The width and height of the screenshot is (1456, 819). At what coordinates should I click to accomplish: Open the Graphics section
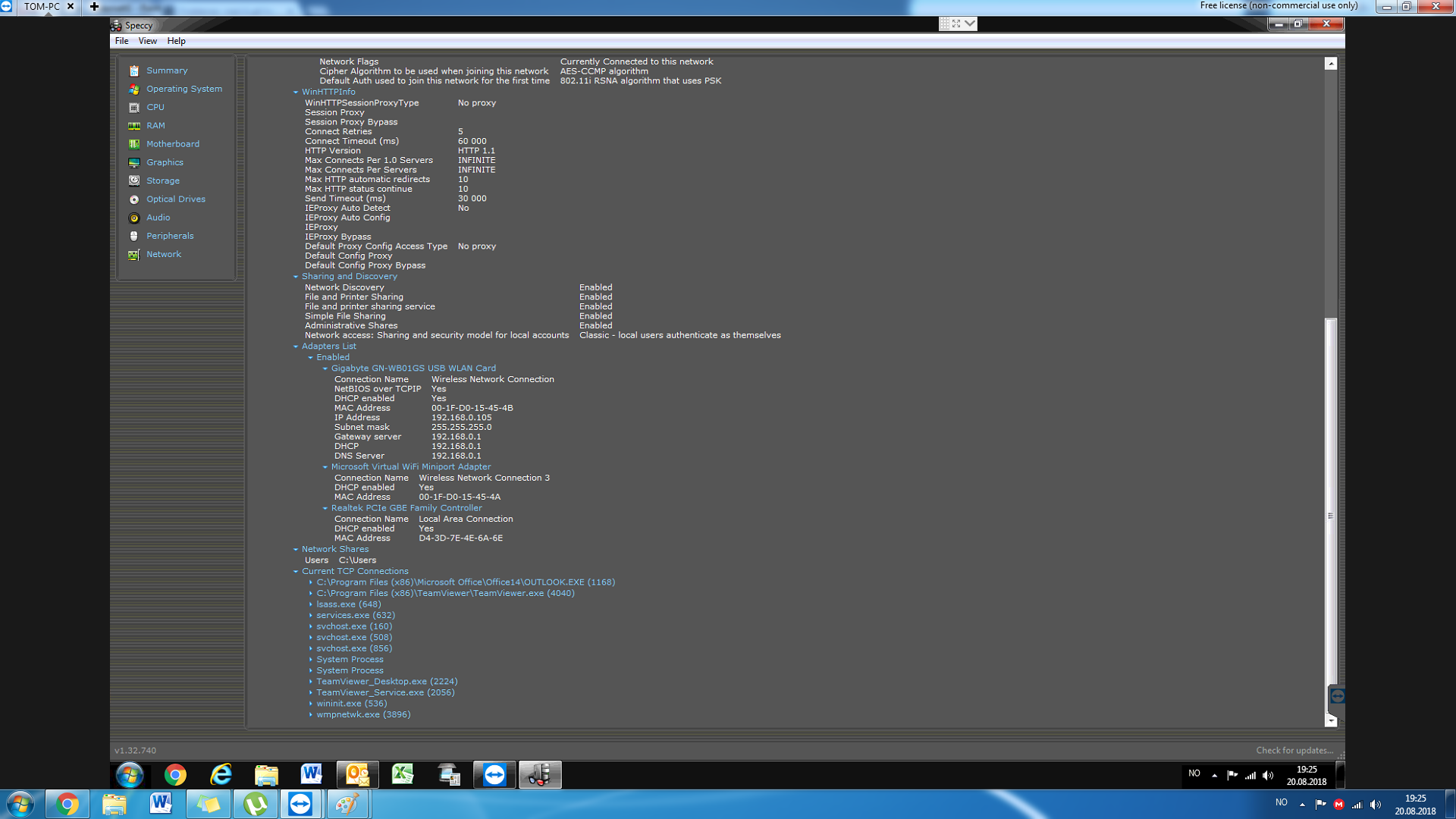165,162
